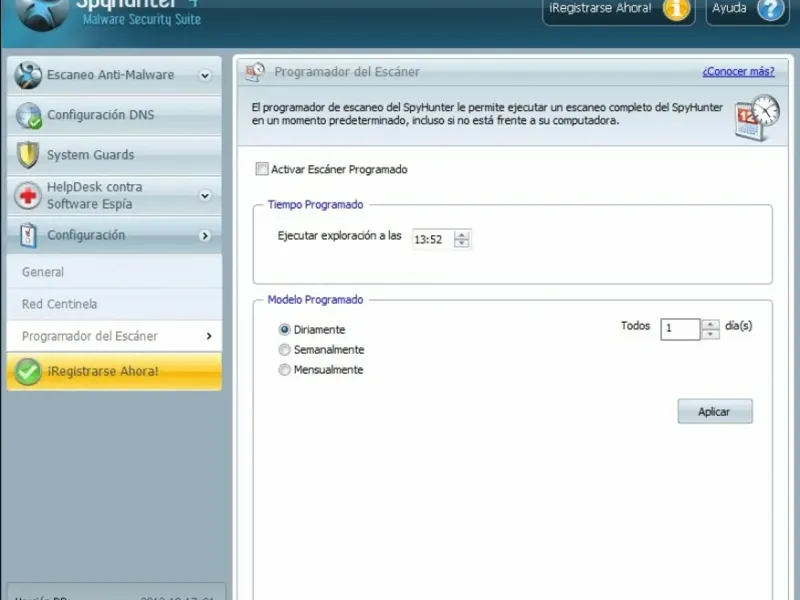Click the Configuración DNS globe icon

tap(29, 115)
